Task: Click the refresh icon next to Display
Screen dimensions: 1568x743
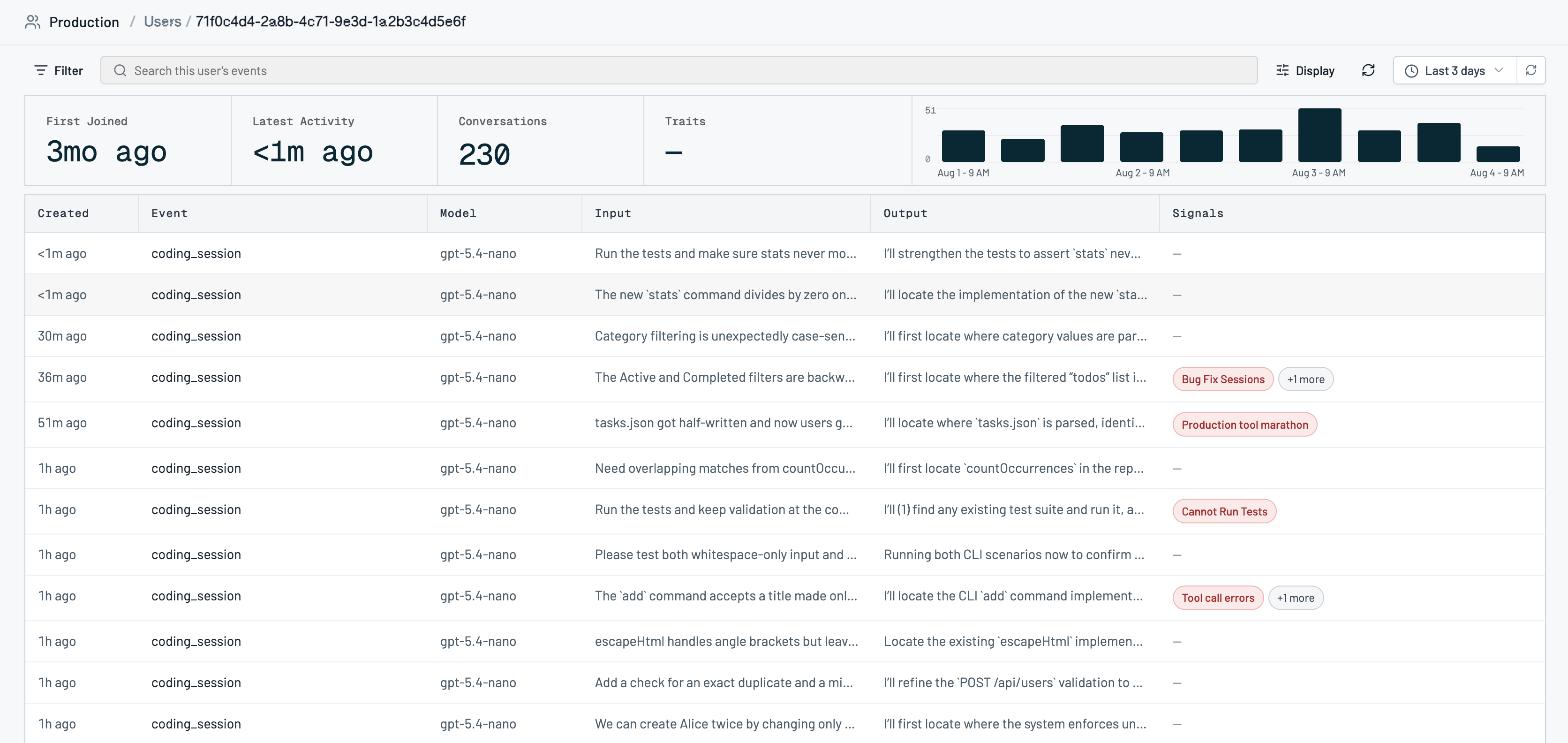Action: 1368,71
